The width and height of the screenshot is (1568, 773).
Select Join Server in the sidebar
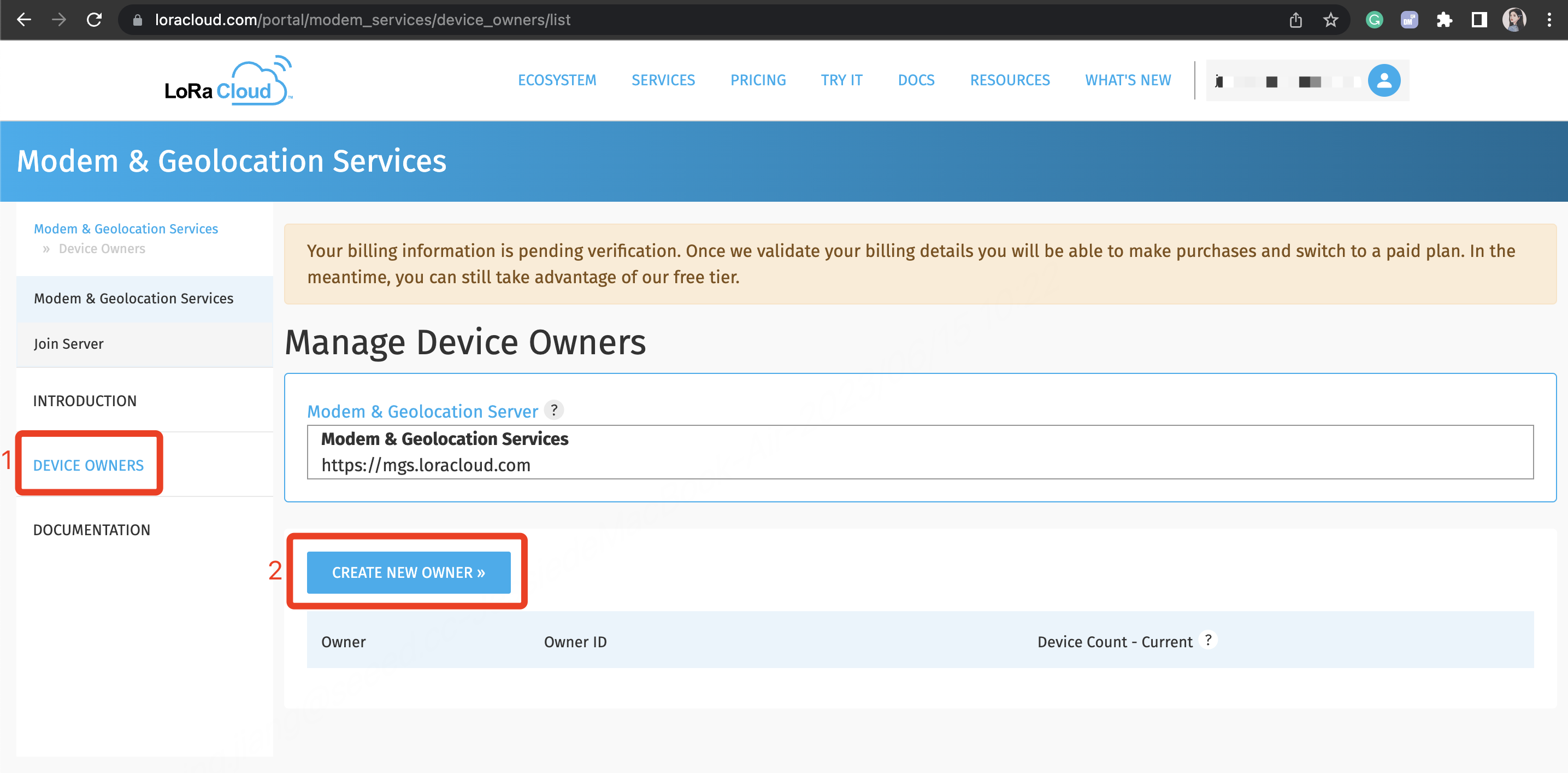pos(69,343)
